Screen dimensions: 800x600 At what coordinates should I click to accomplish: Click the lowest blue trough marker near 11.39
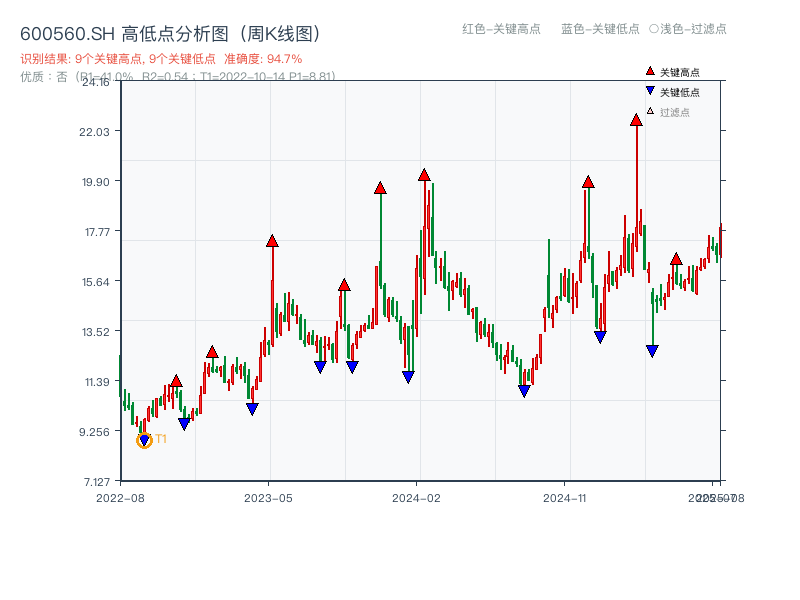(524, 390)
